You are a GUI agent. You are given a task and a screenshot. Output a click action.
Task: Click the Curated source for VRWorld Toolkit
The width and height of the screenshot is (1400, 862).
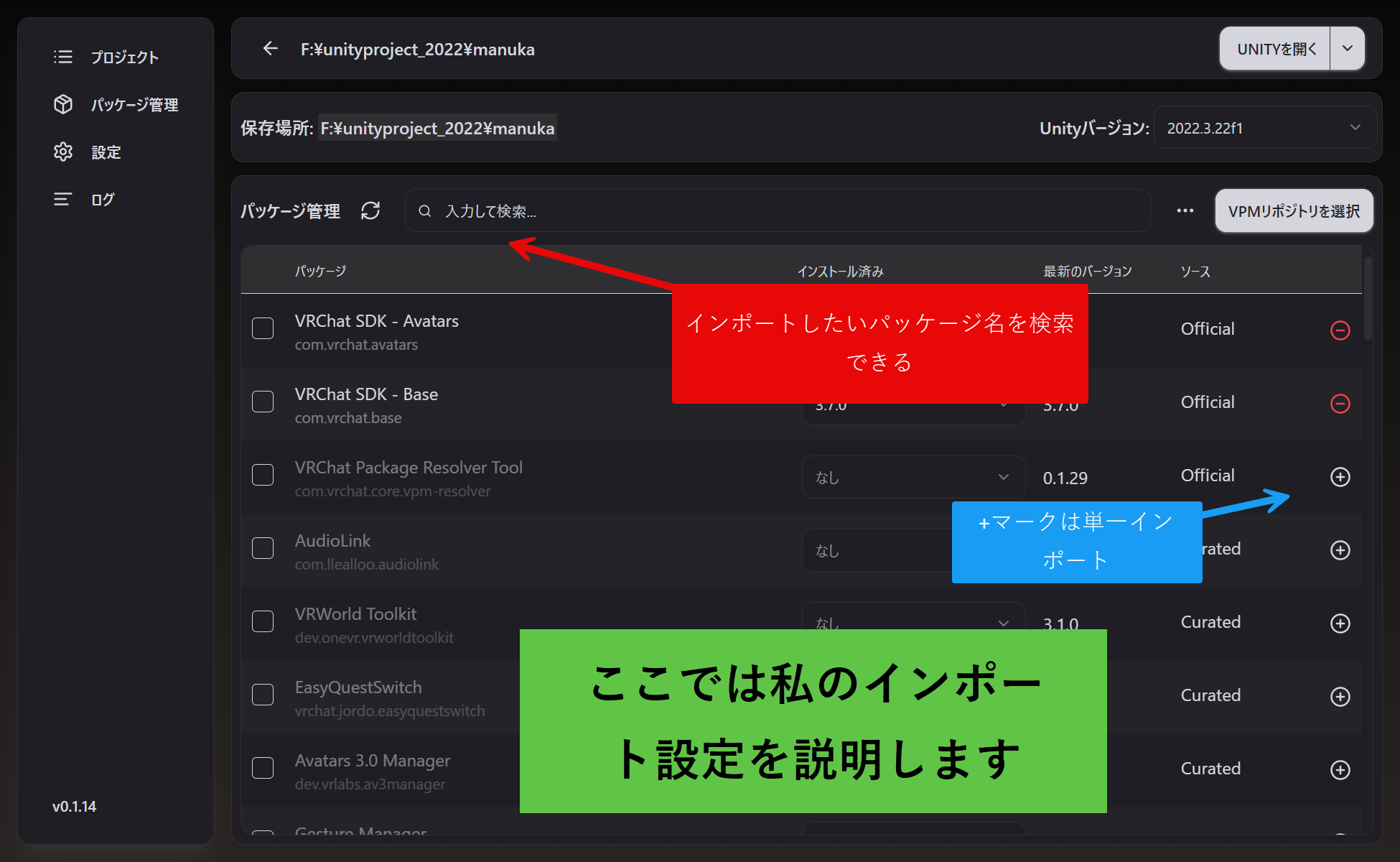point(1210,622)
